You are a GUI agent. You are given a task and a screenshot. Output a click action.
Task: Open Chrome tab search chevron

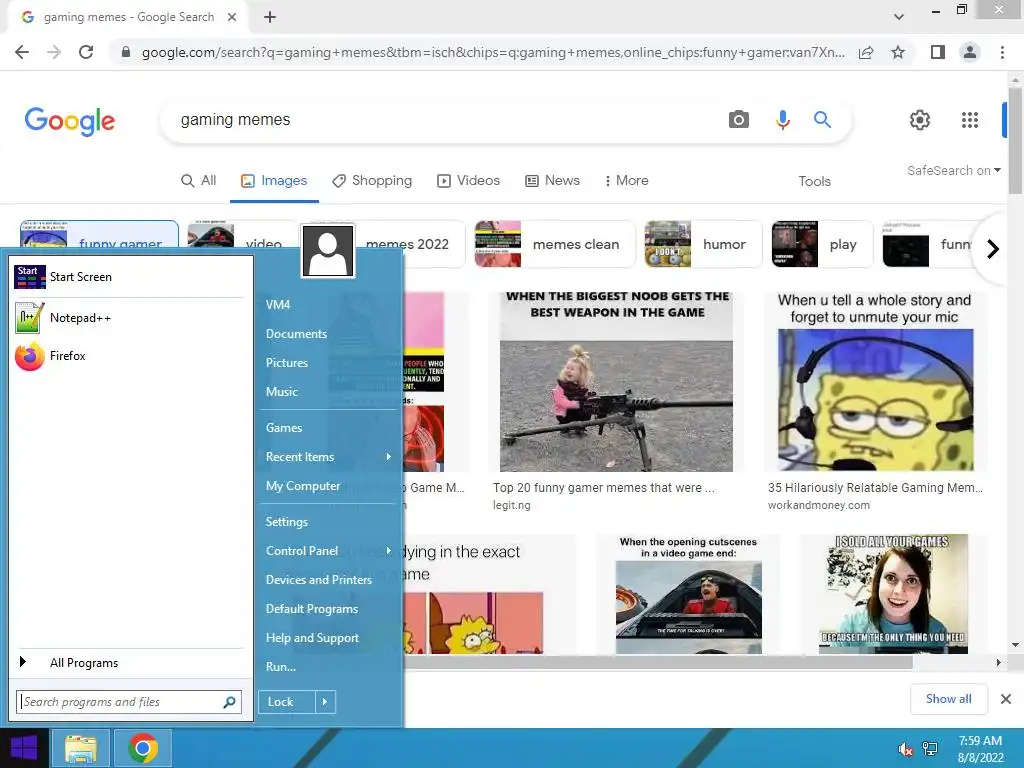coord(899,17)
